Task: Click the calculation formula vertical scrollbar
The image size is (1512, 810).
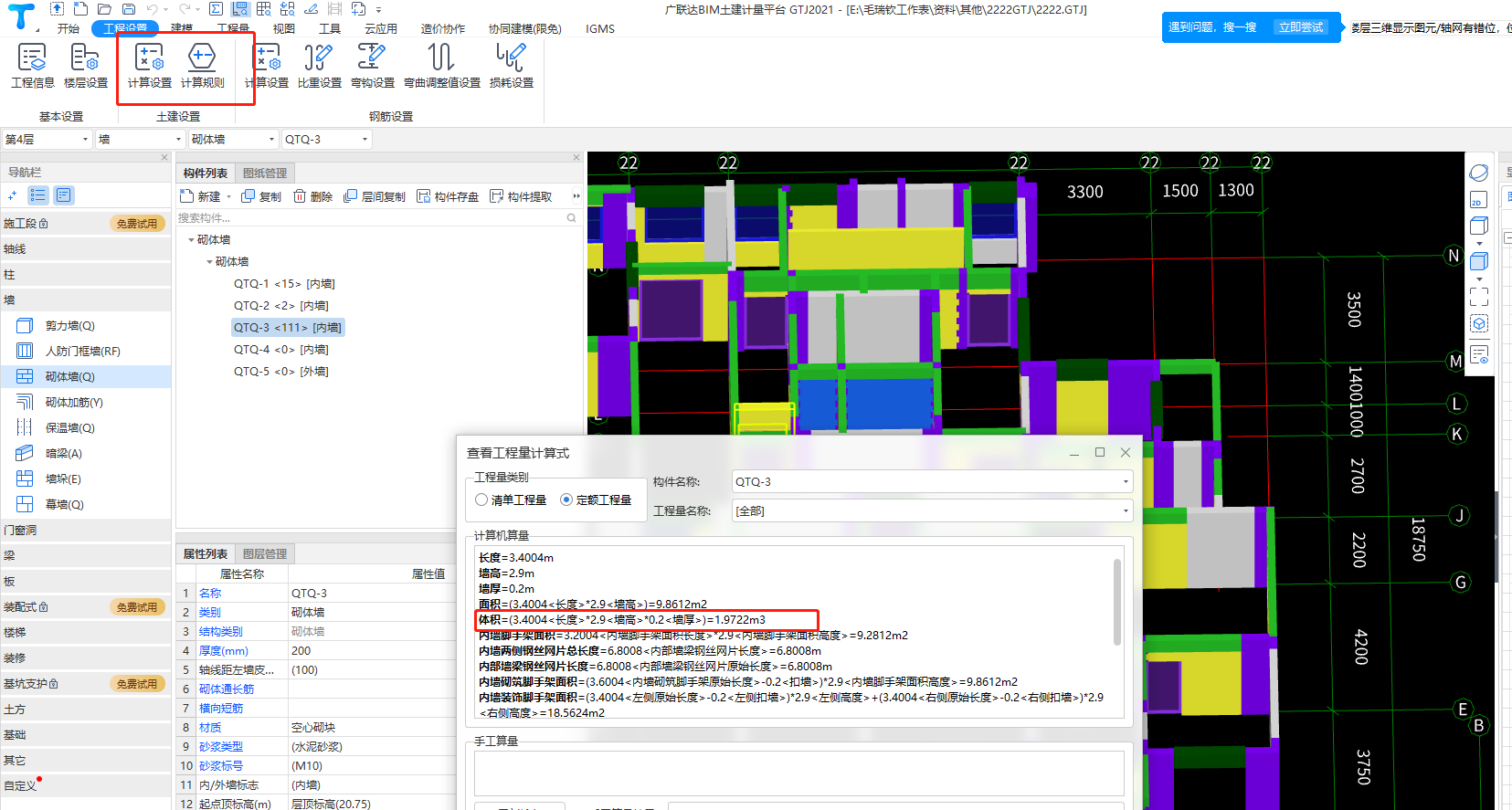Action: point(1116,603)
